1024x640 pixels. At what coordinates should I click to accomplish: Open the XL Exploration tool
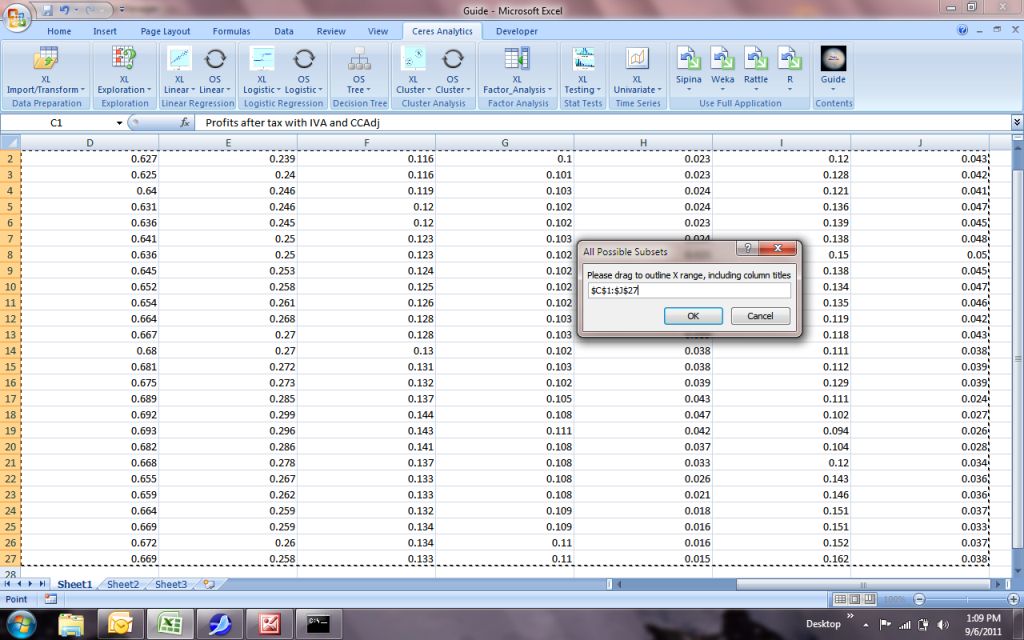coord(124,71)
